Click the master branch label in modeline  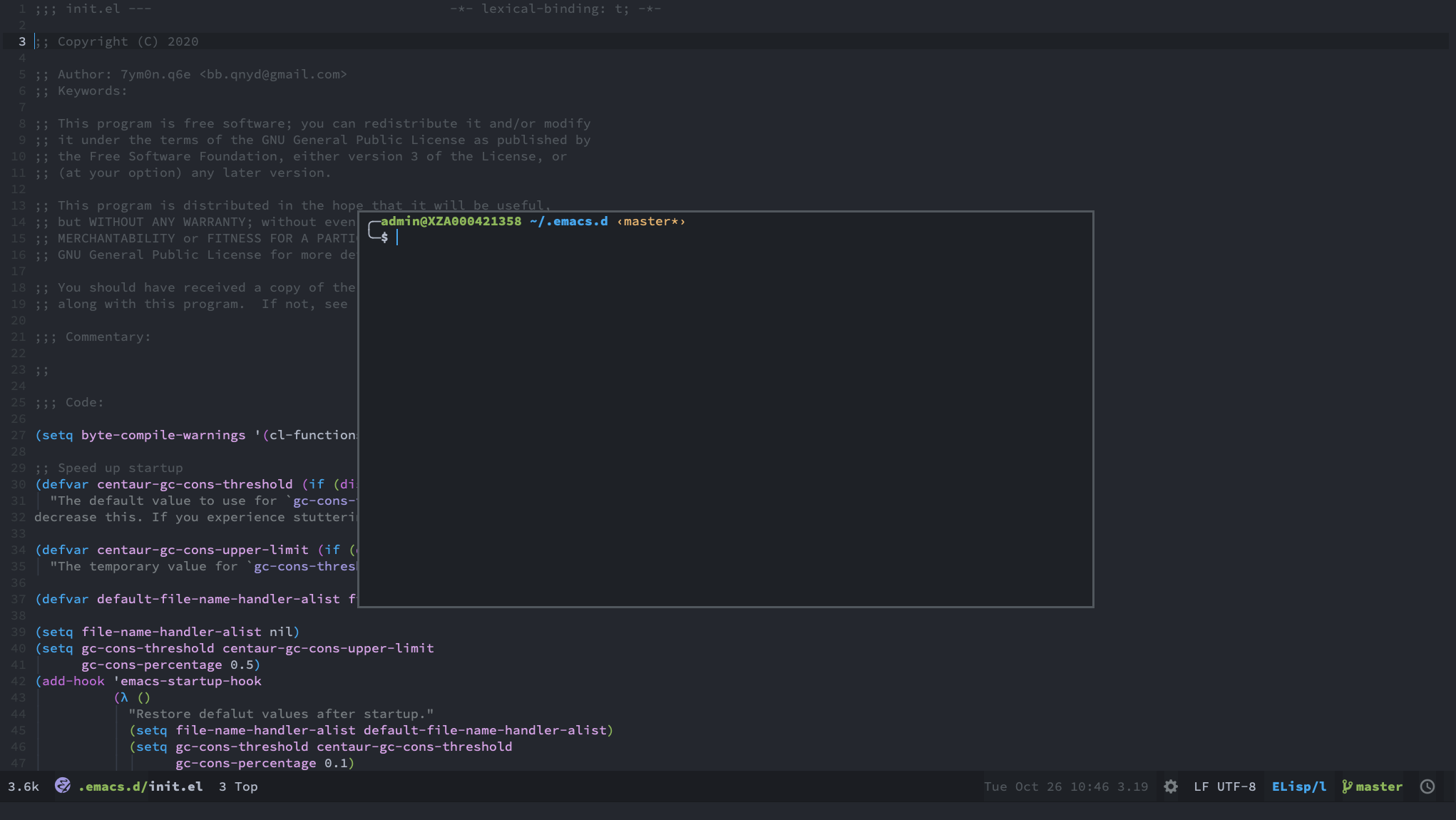coord(1379,786)
